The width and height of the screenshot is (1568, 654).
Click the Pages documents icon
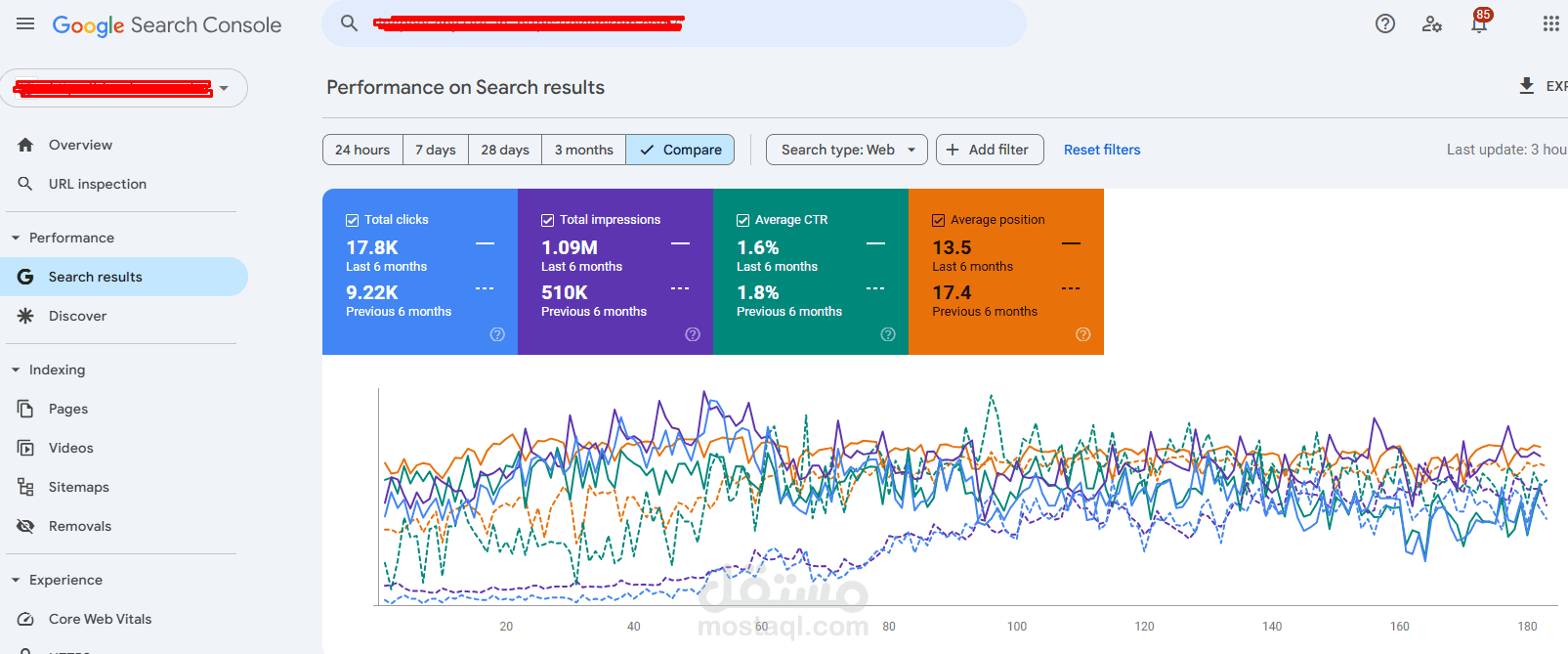point(25,409)
